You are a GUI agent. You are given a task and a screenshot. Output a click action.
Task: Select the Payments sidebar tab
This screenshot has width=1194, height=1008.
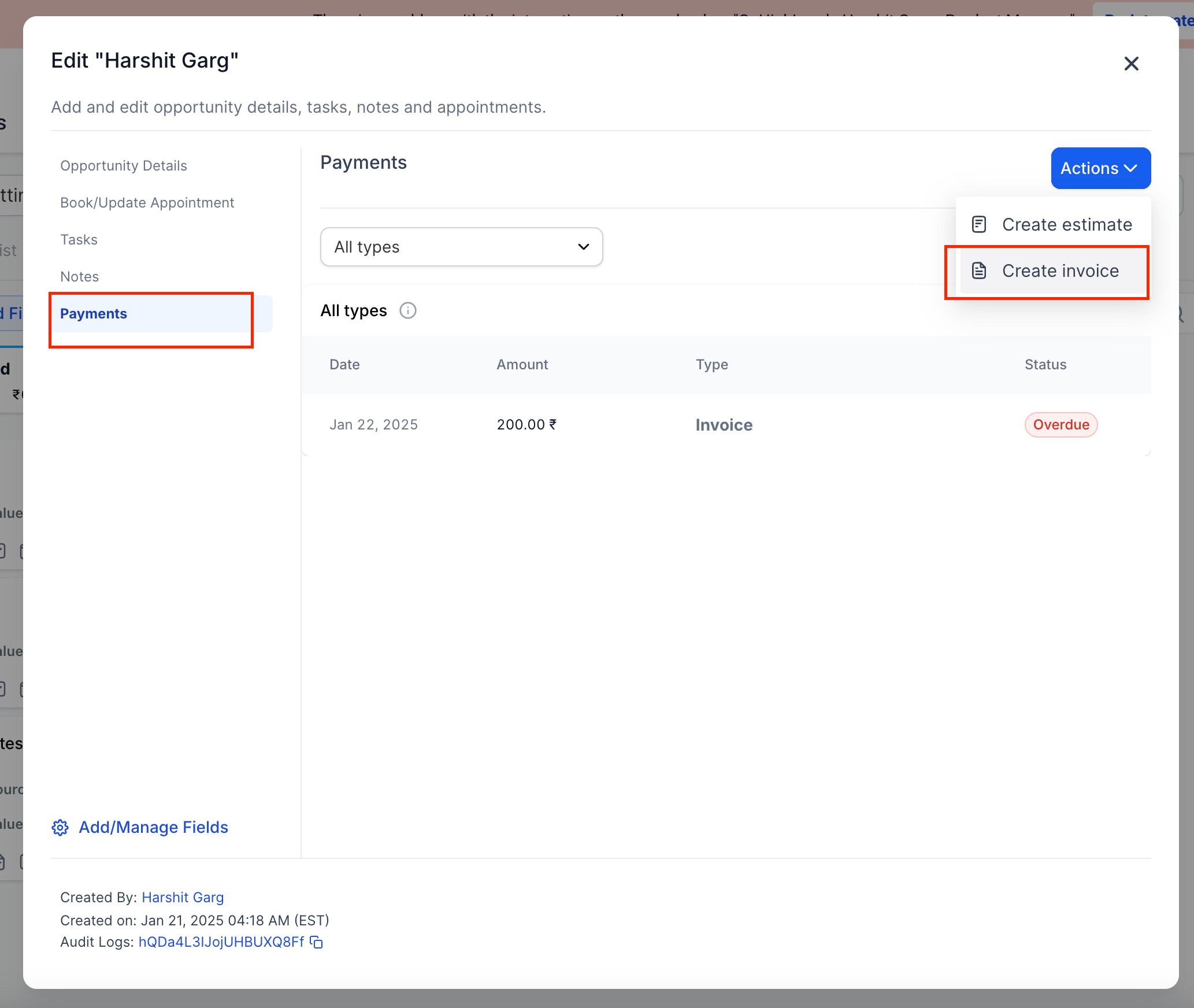click(x=94, y=314)
